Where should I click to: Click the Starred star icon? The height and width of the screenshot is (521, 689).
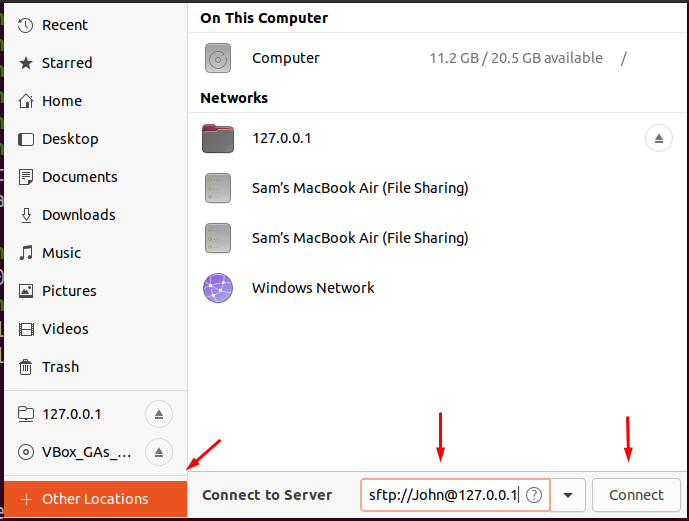click(26, 63)
